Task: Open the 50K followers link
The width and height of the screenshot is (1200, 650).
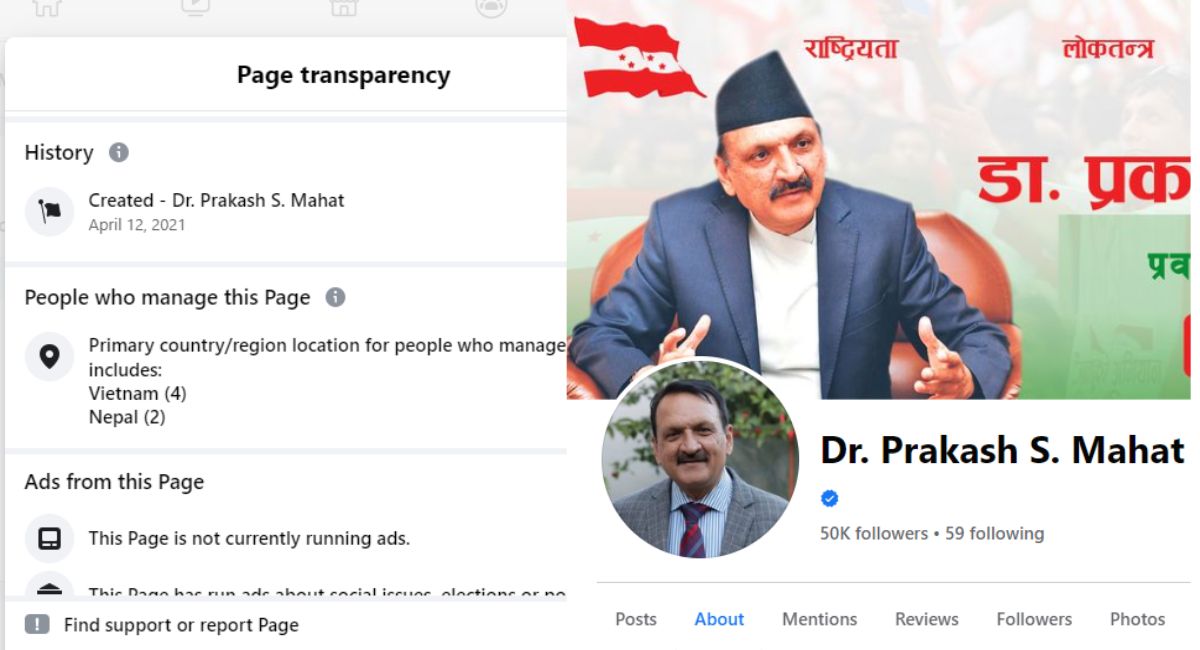Action: pyautogui.click(x=874, y=533)
